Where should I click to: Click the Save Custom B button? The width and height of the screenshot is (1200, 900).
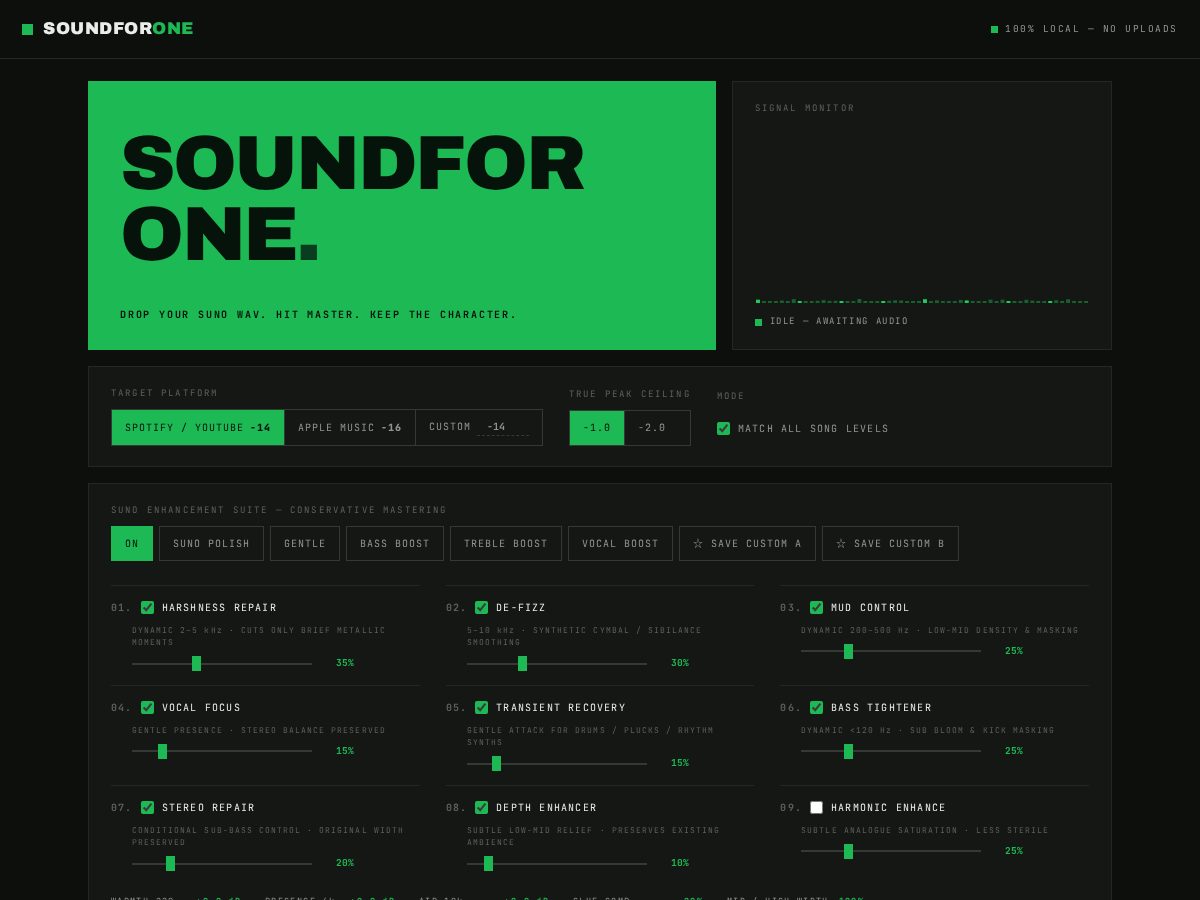890,543
